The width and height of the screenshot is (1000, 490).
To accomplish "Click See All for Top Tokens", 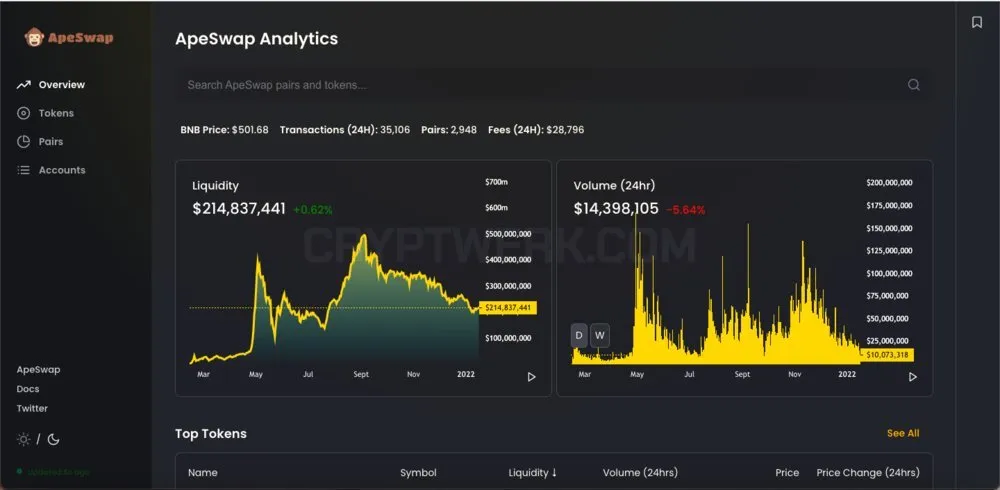I will 903,433.
